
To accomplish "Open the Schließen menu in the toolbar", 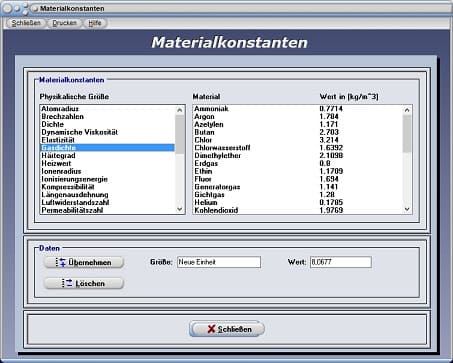I will [x=26, y=23].
